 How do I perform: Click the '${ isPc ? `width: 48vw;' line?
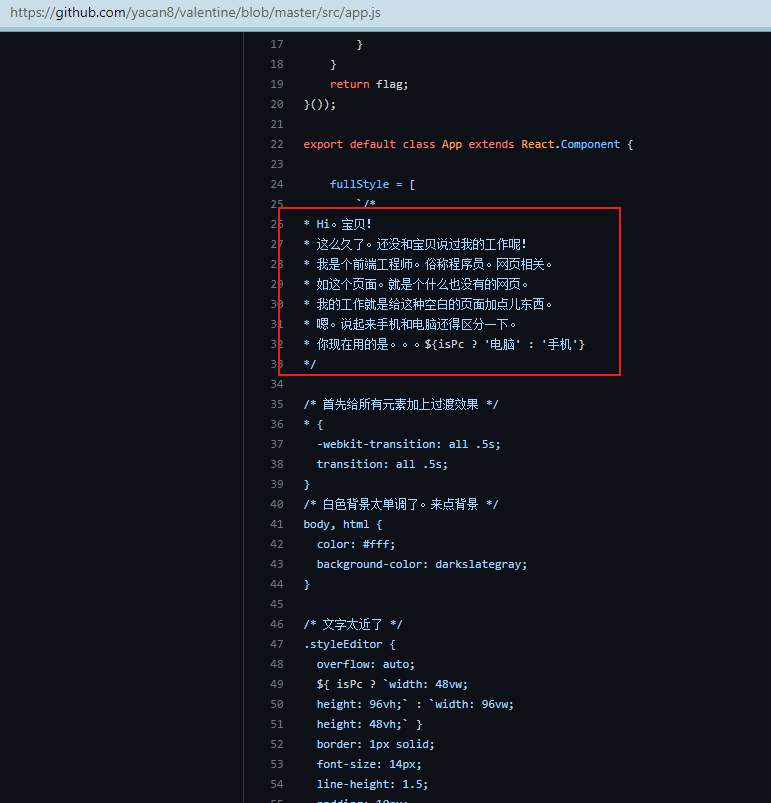(x=392, y=684)
